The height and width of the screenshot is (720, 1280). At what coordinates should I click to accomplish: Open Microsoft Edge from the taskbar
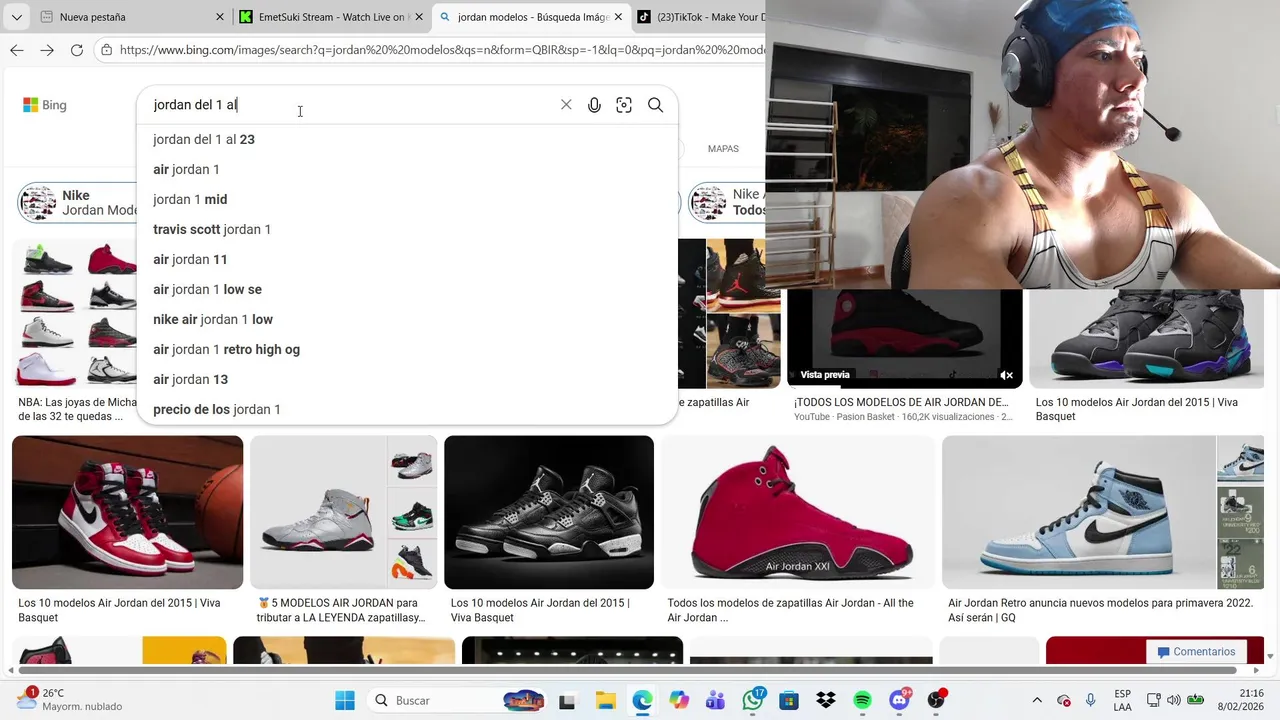(x=642, y=701)
